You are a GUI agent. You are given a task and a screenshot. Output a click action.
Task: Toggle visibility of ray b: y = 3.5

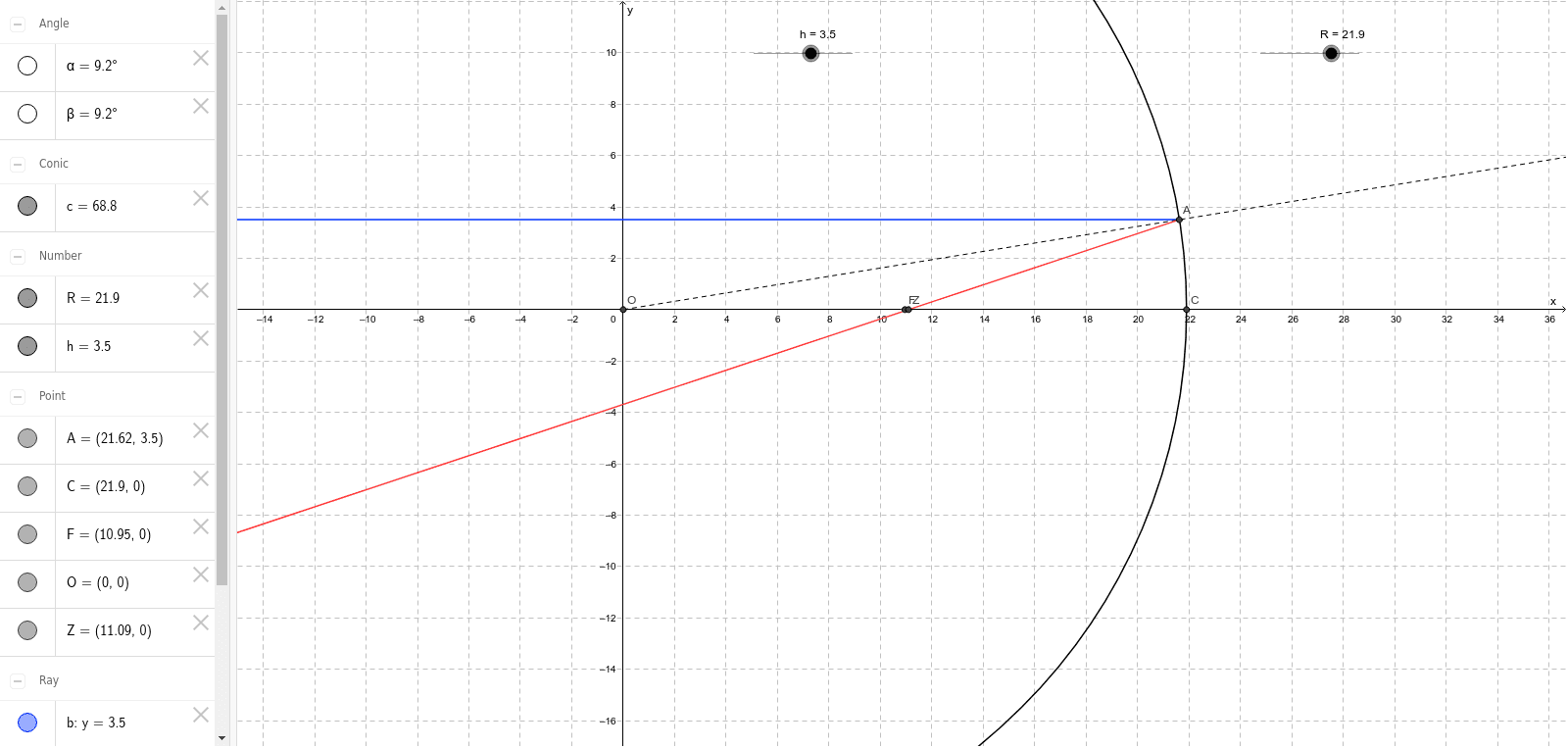point(27,723)
